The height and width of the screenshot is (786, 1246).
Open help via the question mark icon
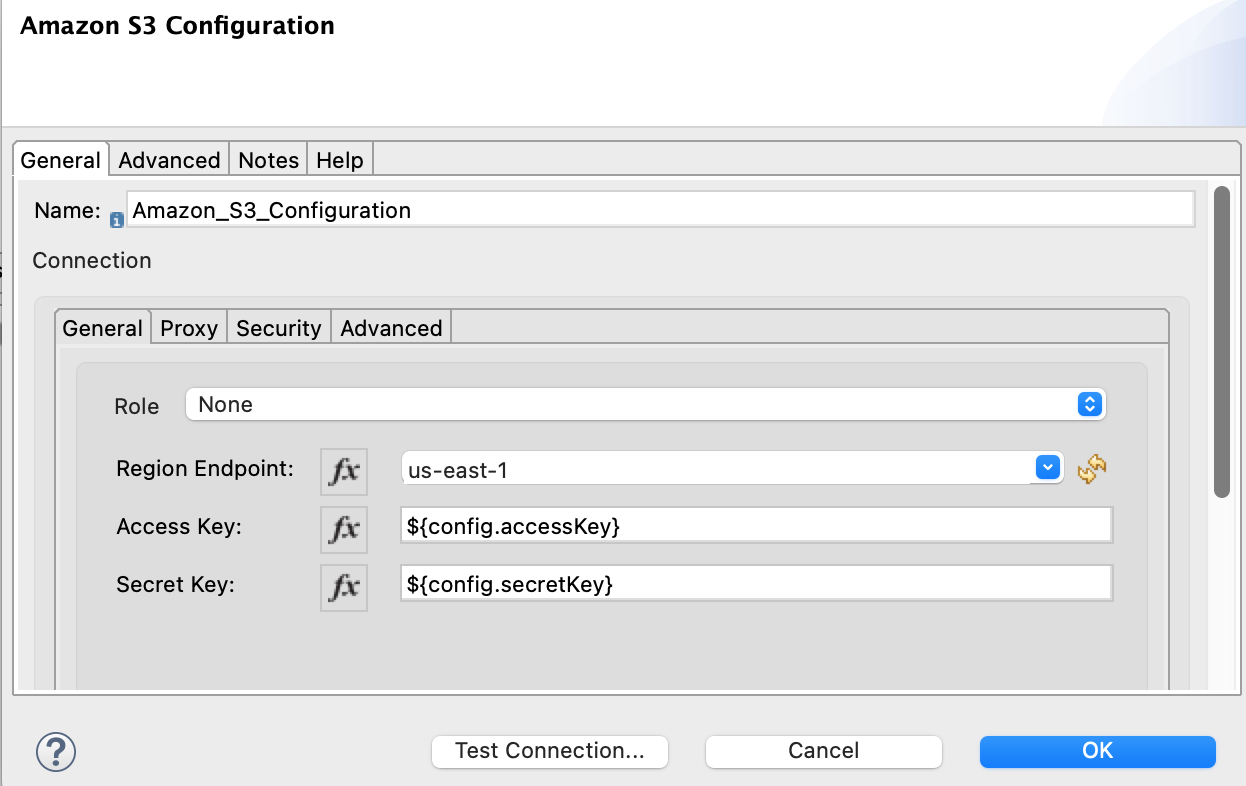coord(54,751)
